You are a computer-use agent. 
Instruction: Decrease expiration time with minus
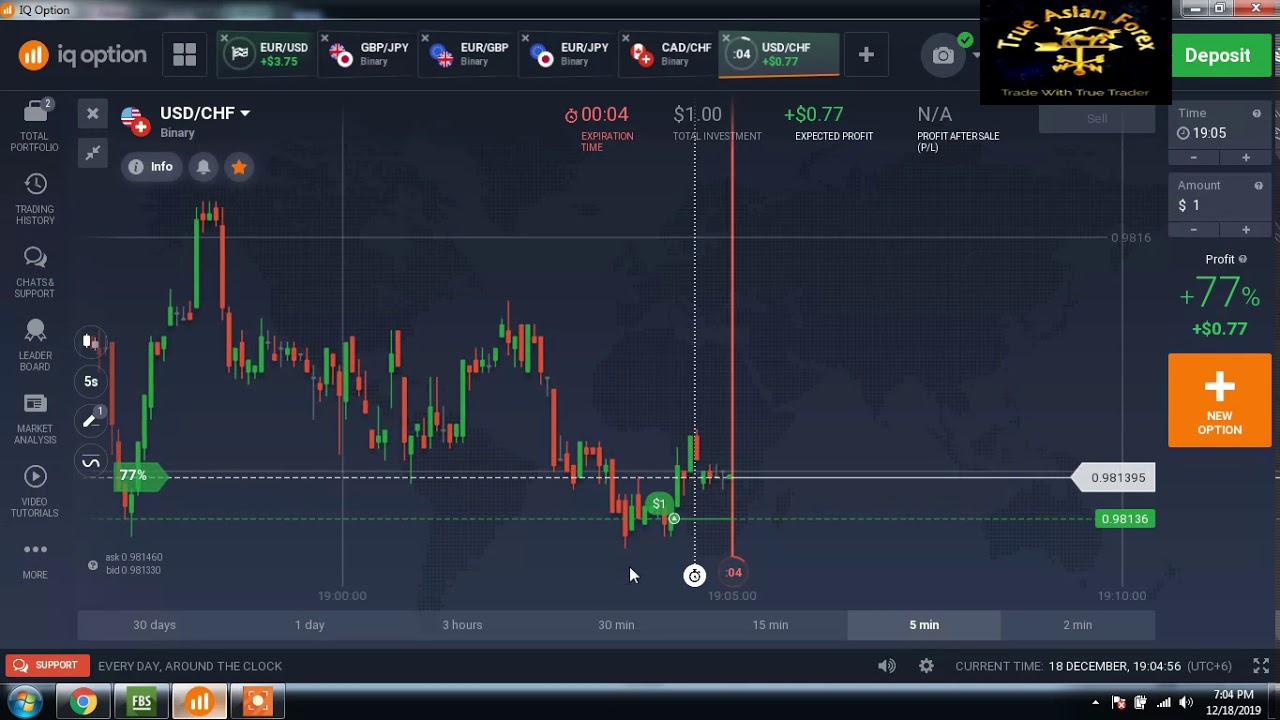click(x=1193, y=158)
